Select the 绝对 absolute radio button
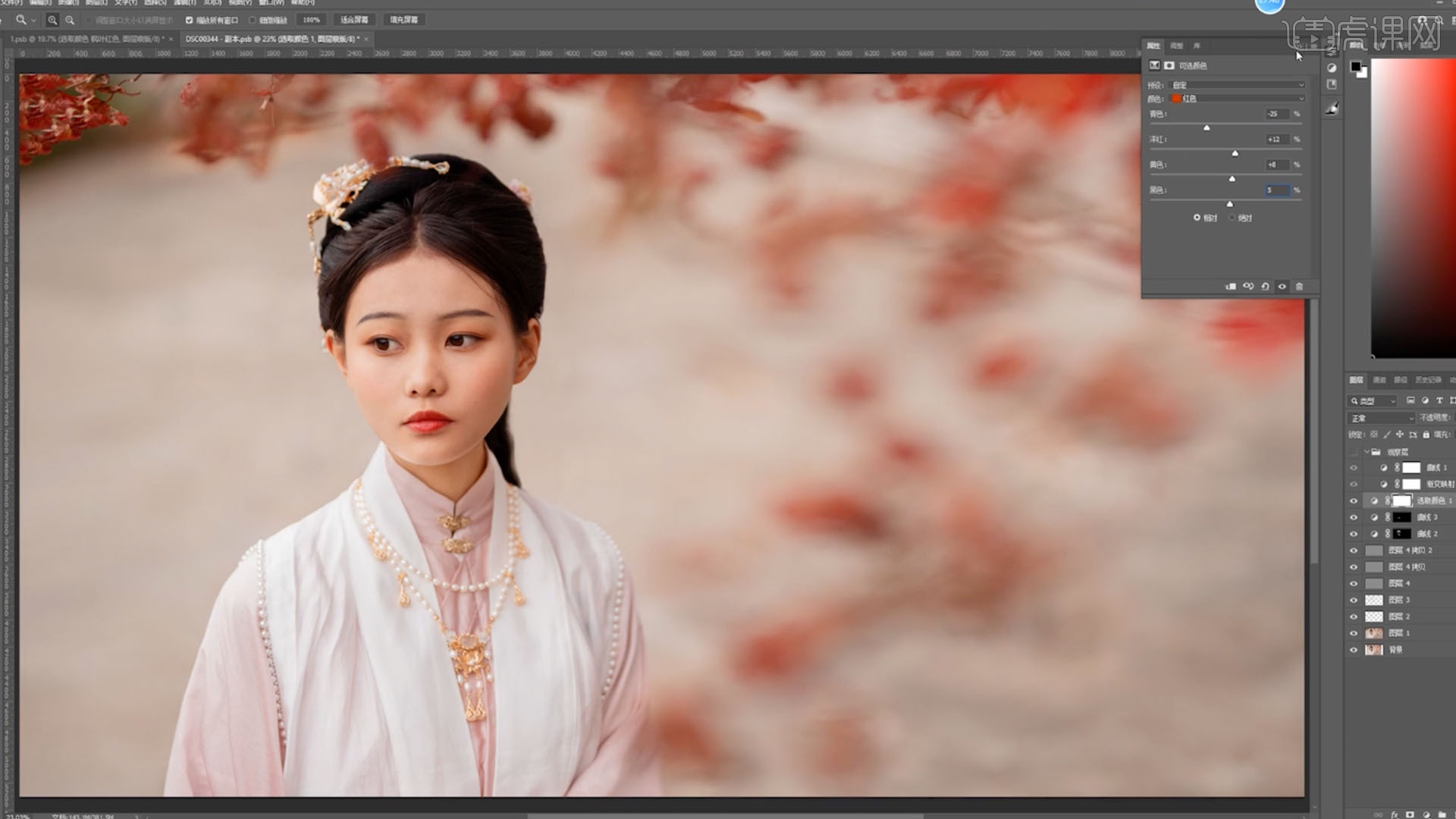This screenshot has height=819, width=1456. pos(1232,218)
